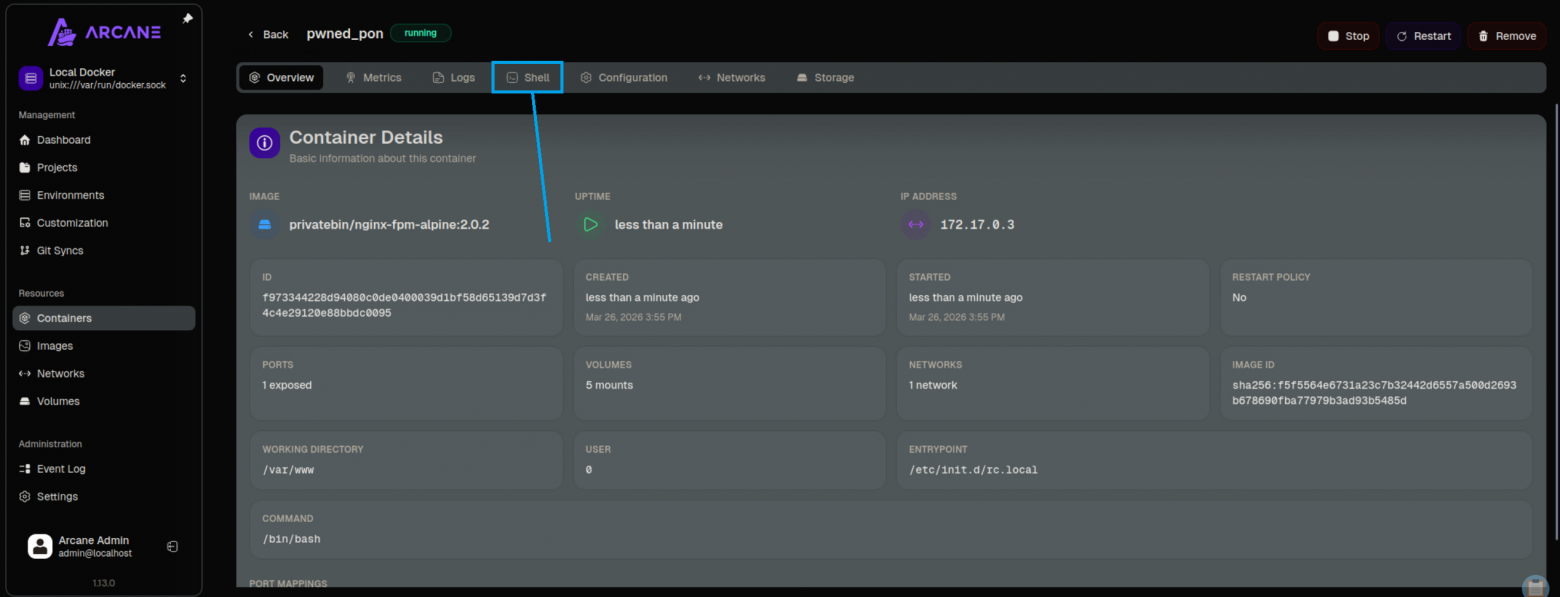Toggle the pin on the sidebar
Screen dimensions: 1560x597
[x=186, y=16]
